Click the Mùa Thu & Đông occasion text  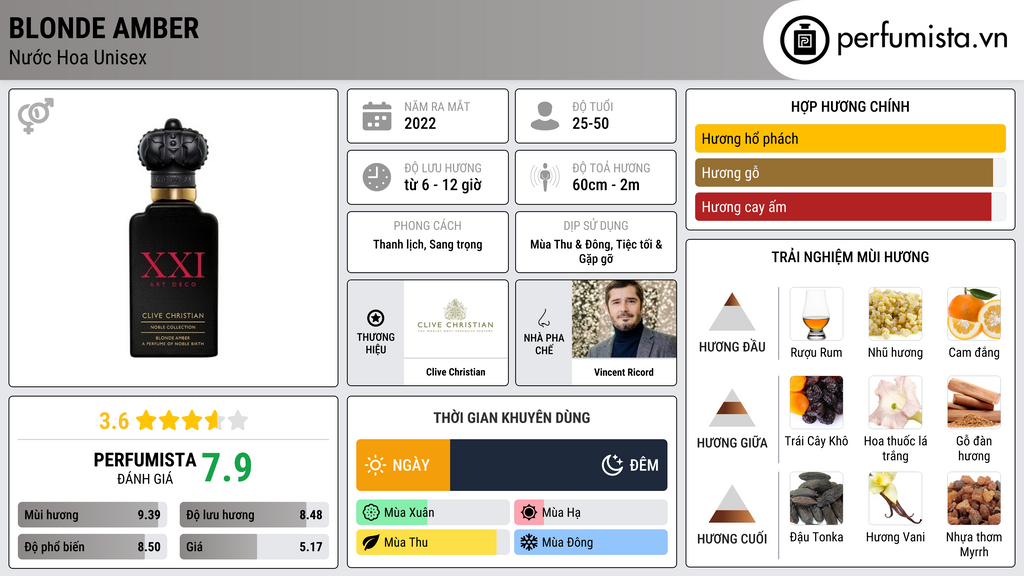pos(596,251)
